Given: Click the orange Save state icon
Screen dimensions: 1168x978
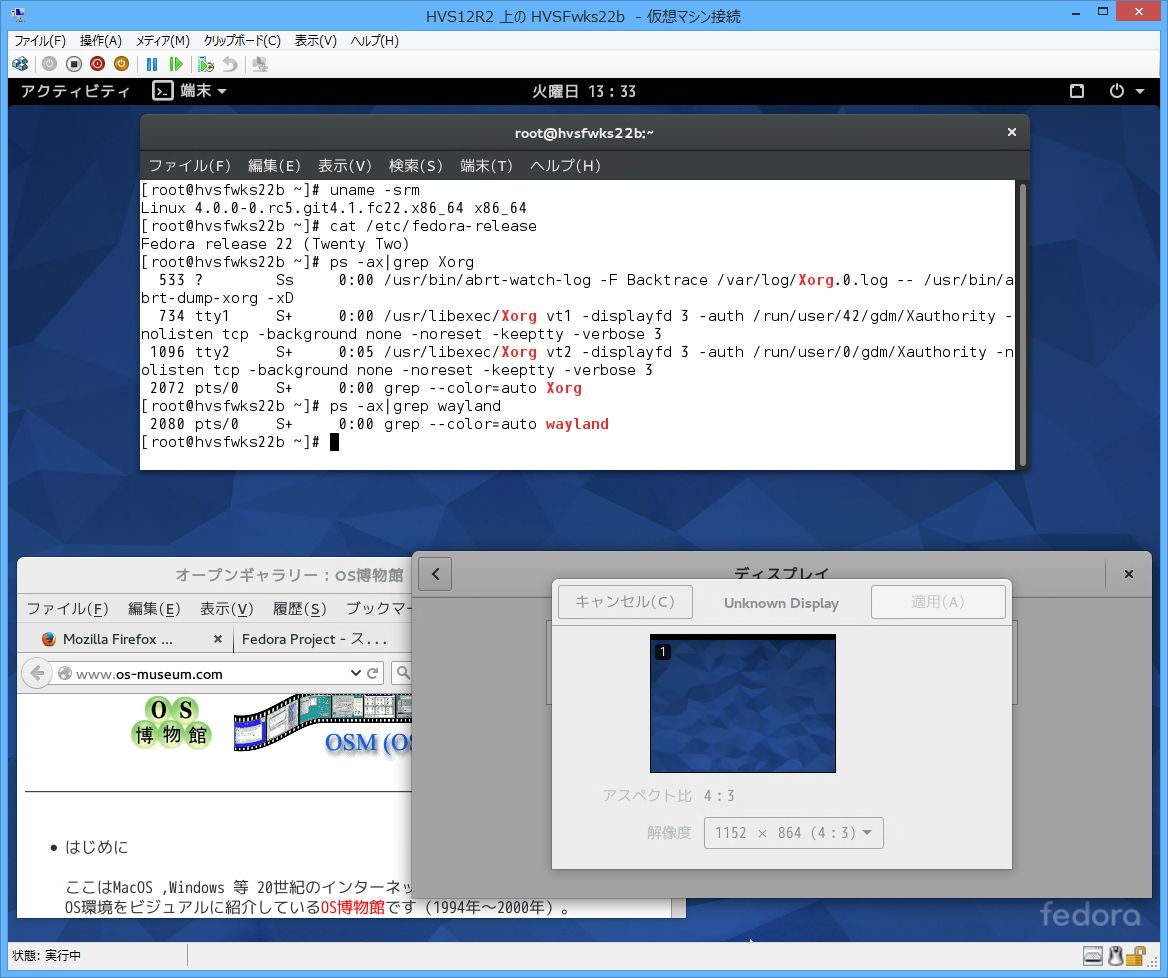Looking at the screenshot, I should pos(121,64).
